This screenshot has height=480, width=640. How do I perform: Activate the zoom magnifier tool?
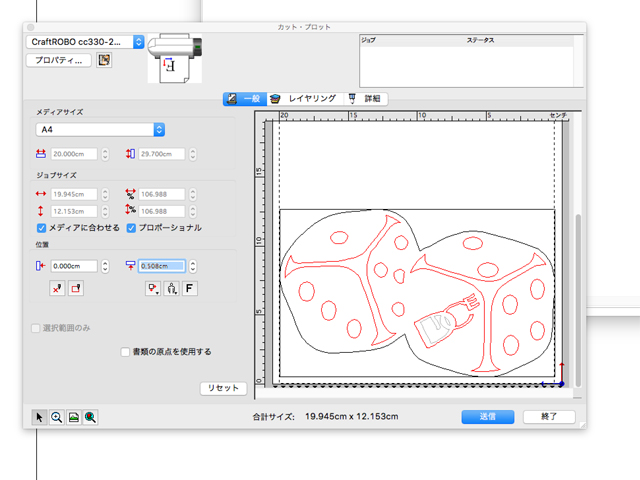pyautogui.click(x=56, y=417)
